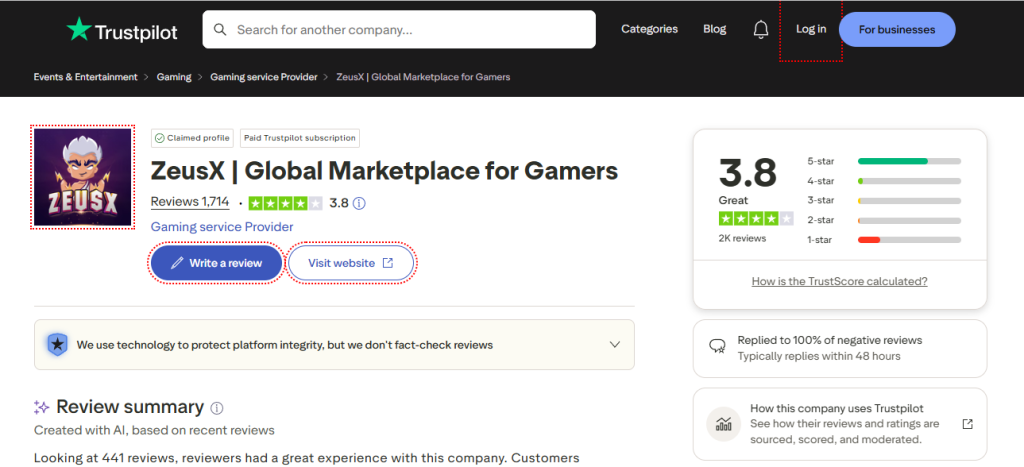Open the Reviews 1,714 link

190,202
